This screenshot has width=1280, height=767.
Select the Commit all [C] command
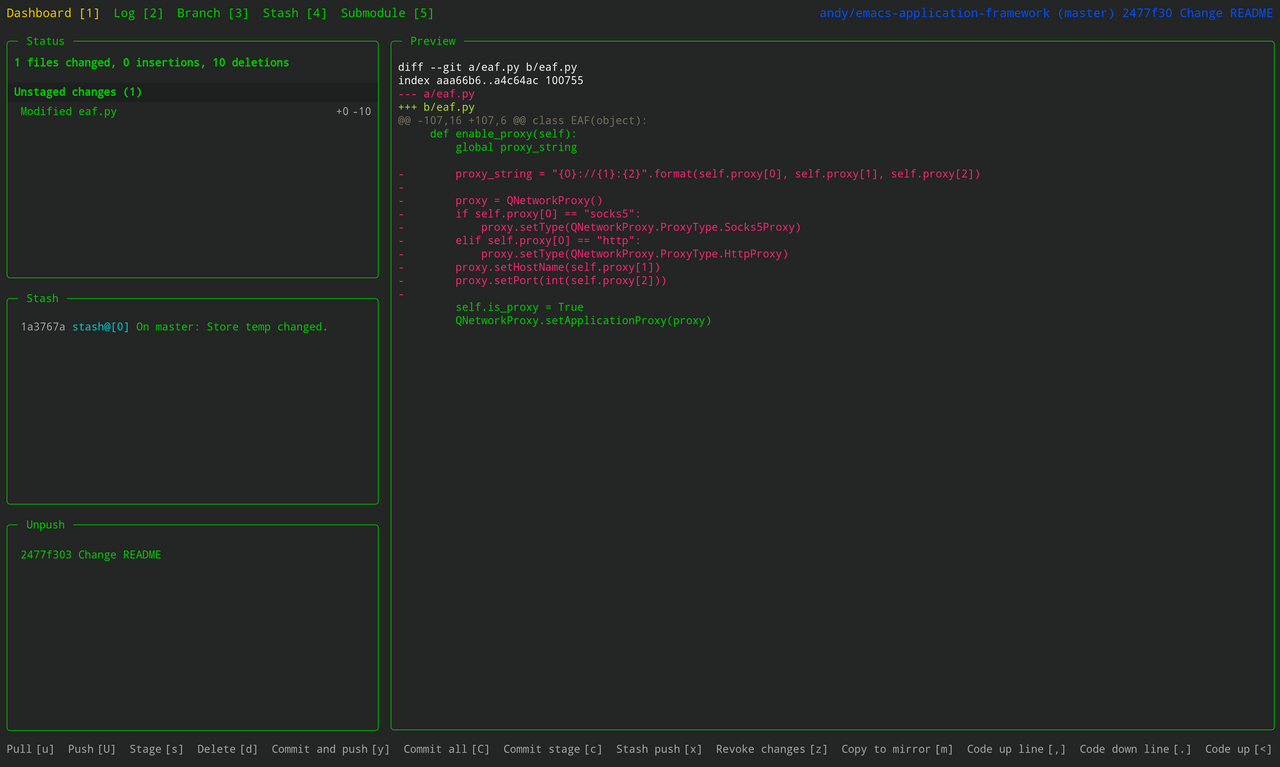pos(447,749)
